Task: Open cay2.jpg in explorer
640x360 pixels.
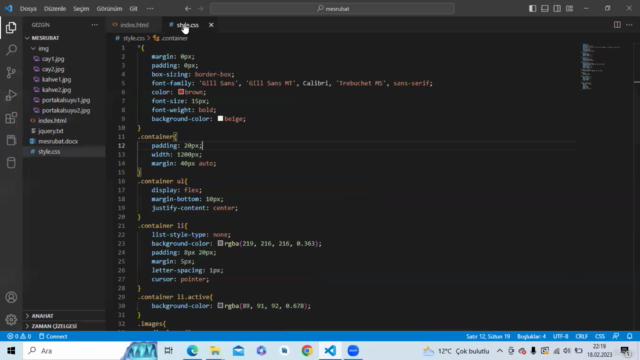Action: click(53, 69)
